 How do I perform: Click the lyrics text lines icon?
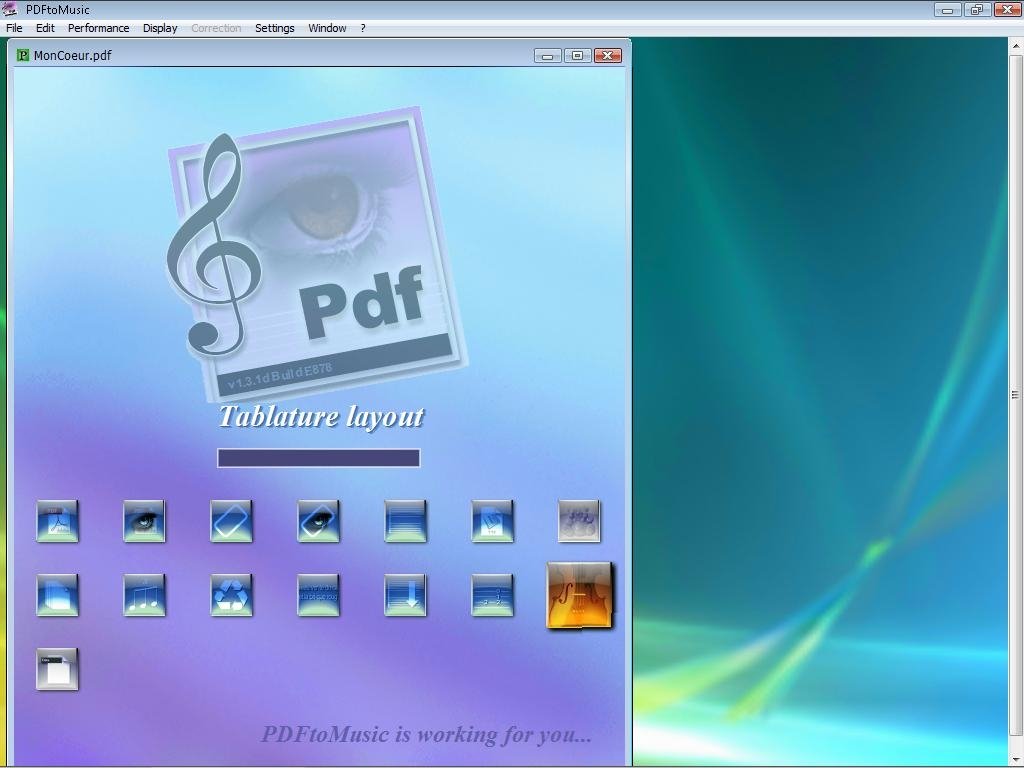coord(318,595)
